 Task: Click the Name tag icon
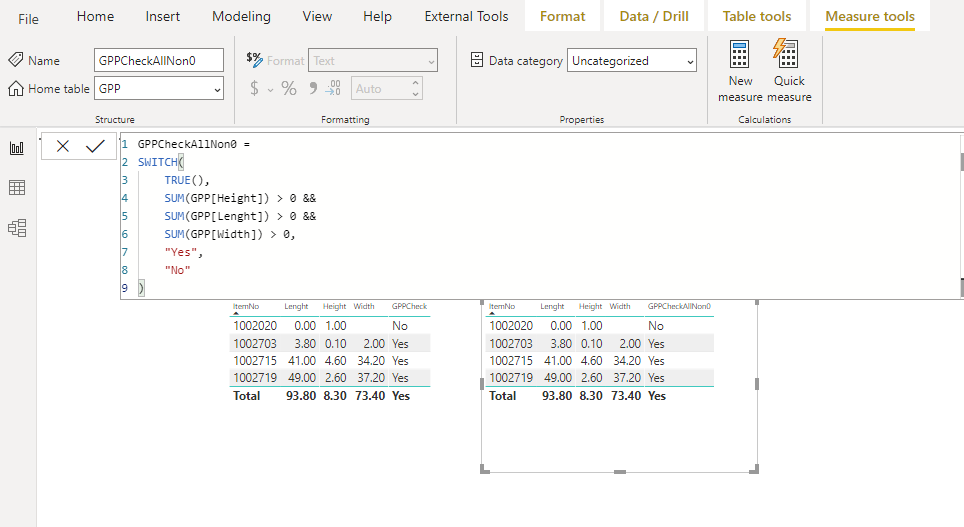coord(16,60)
